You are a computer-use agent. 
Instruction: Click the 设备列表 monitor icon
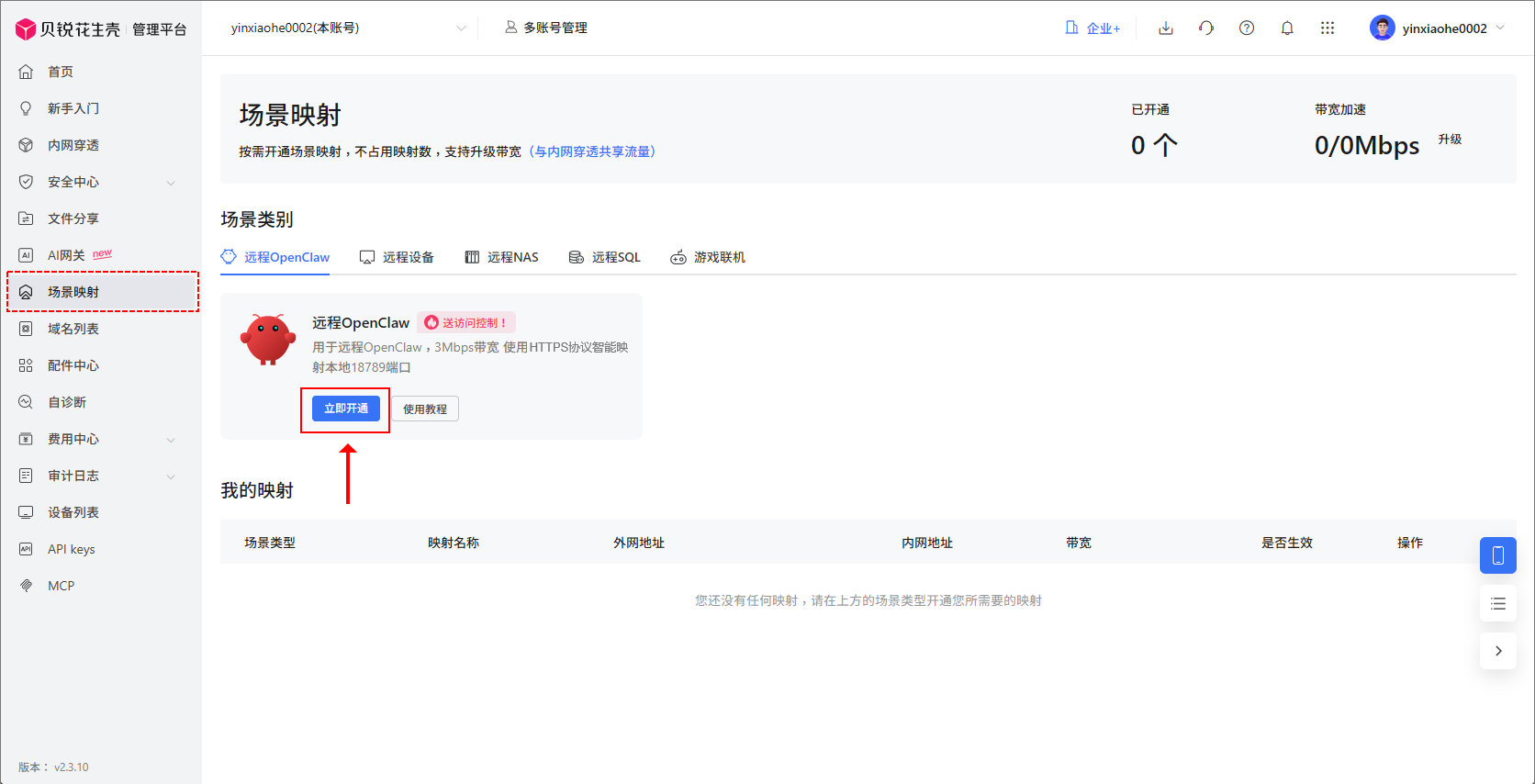click(x=26, y=512)
